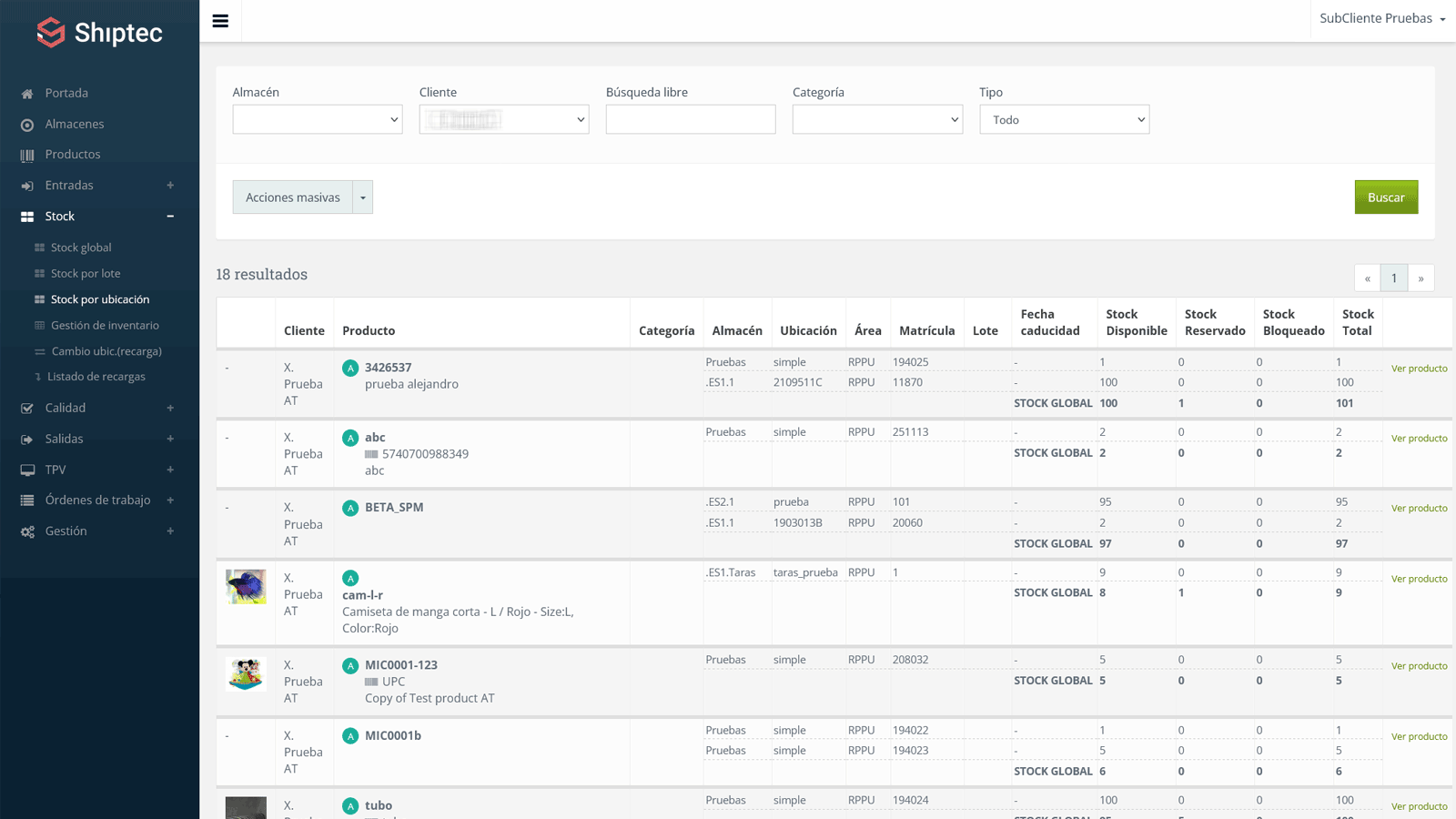The height and width of the screenshot is (819, 1456).
Task: Click the Calidad checkmark icon
Action: 27,409
